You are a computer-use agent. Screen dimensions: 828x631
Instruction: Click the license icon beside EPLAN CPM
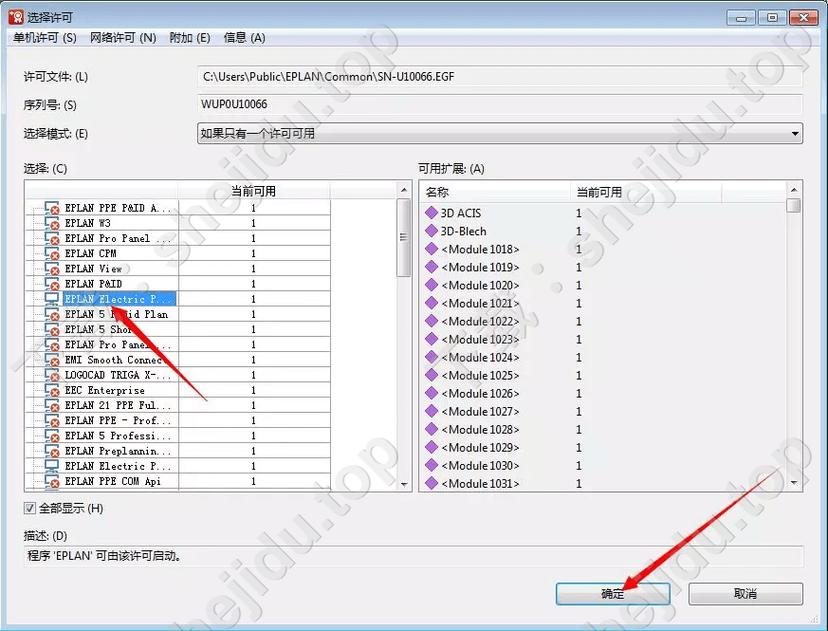tap(52, 253)
